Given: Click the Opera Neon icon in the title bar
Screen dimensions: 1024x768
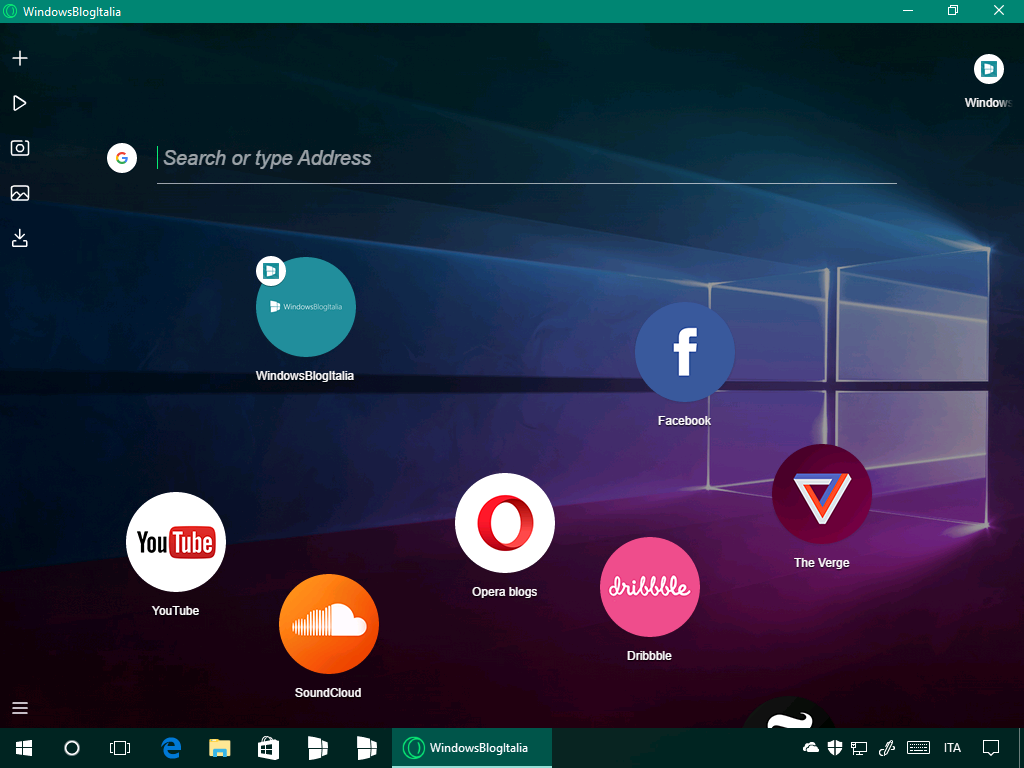Looking at the screenshot, I should pos(10,11).
